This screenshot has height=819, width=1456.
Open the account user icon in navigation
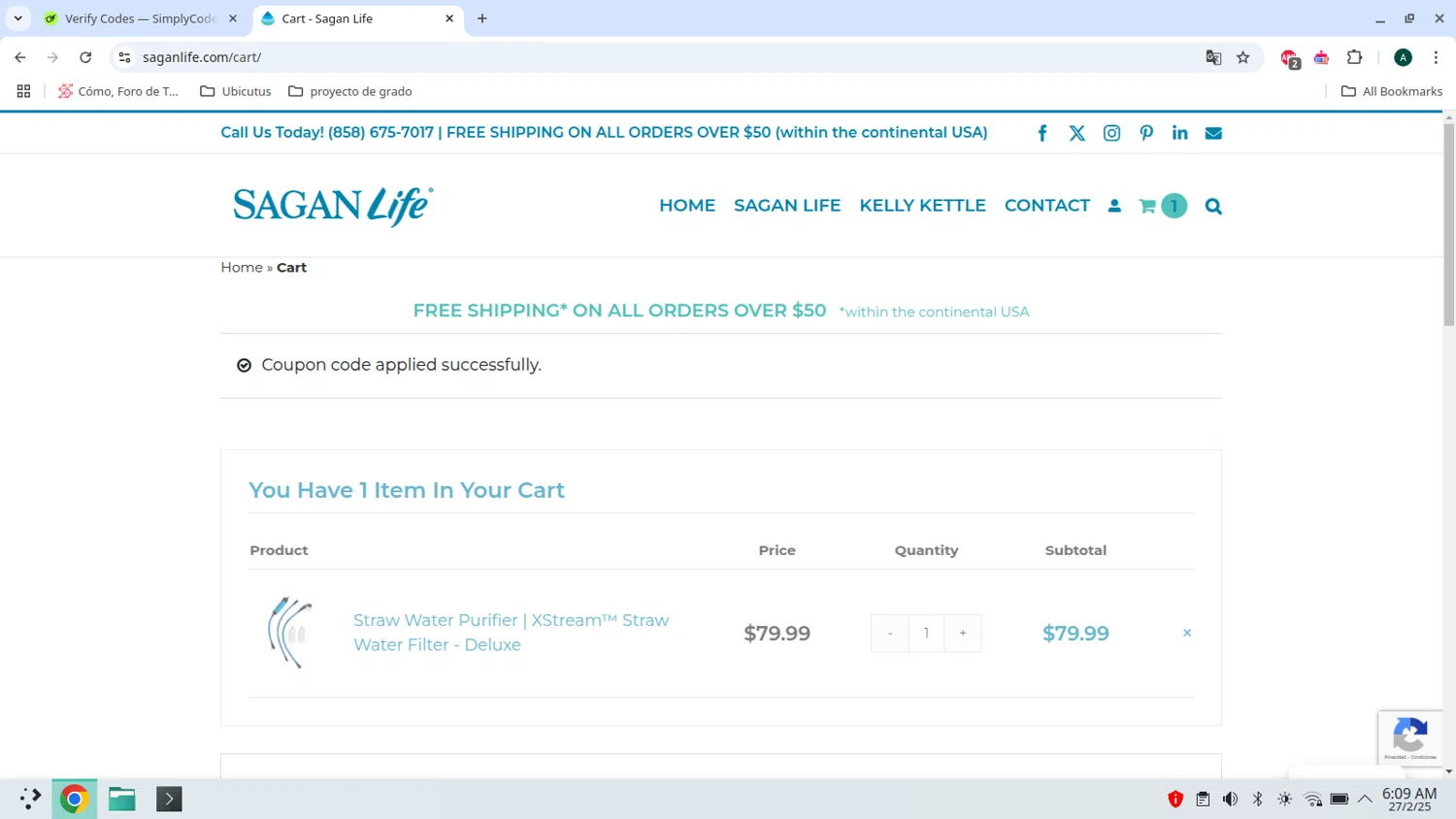coord(1114,206)
